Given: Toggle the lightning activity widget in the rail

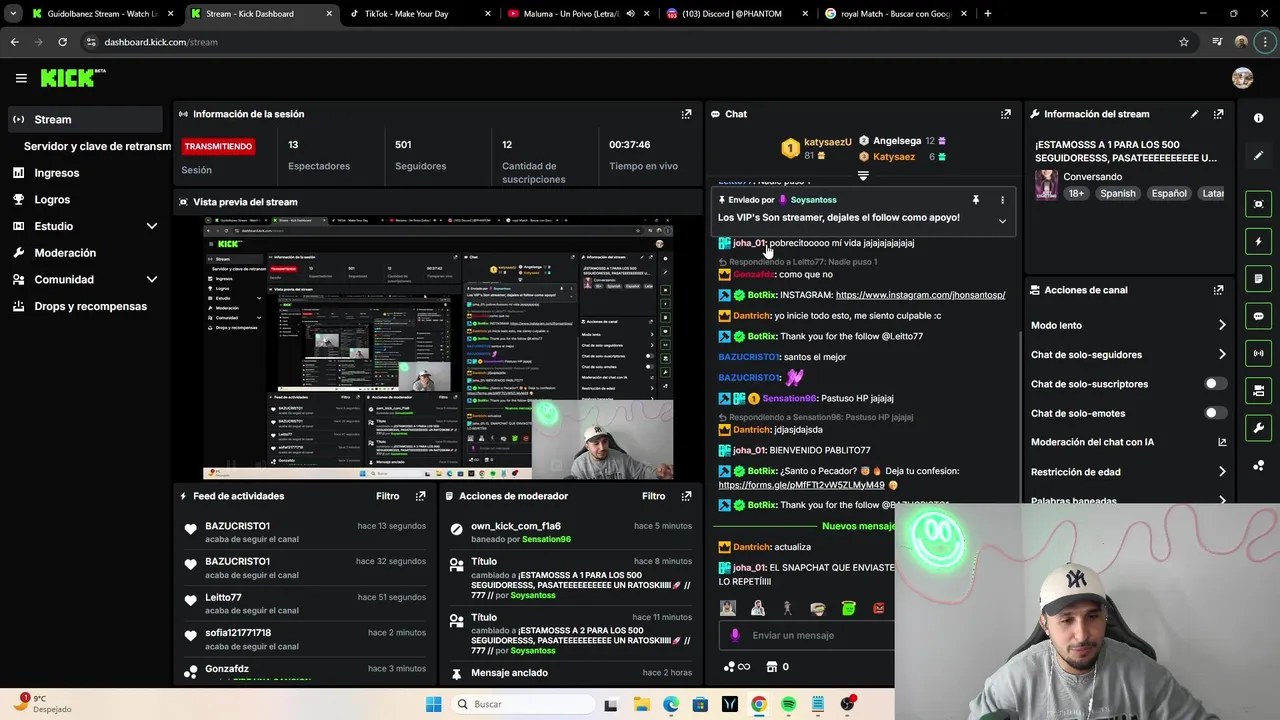Looking at the screenshot, I should click(1258, 241).
